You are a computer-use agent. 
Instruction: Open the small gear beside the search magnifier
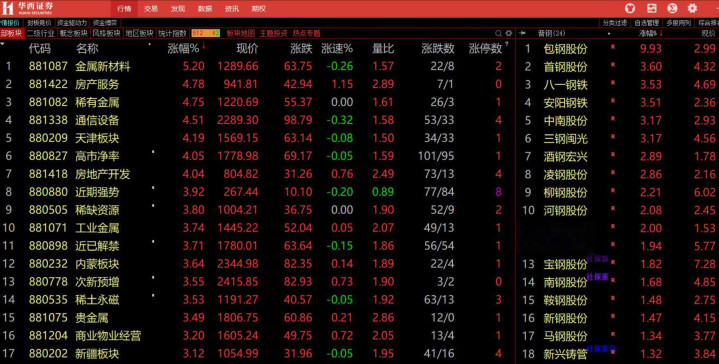509,33
